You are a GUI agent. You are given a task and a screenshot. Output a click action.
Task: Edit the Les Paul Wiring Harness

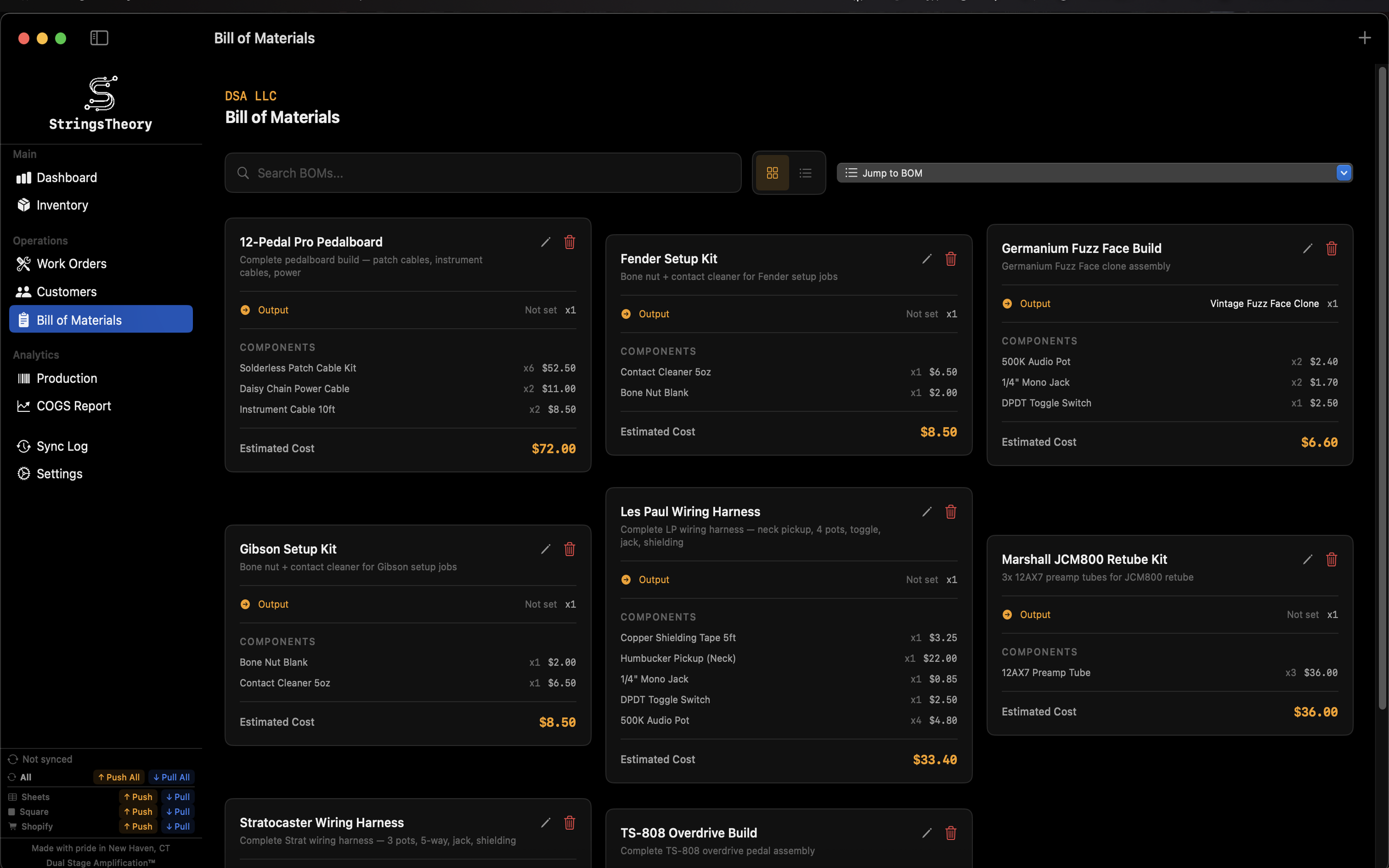[926, 512]
